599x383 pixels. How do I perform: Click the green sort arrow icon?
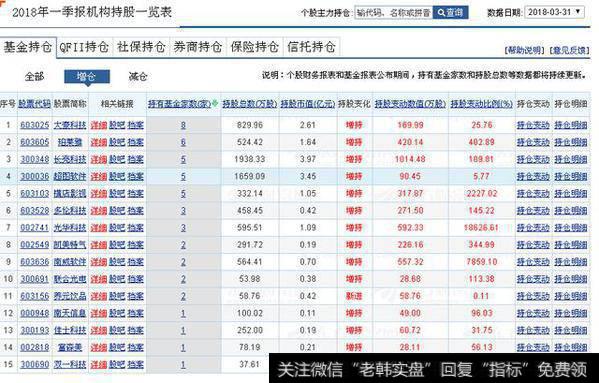pyautogui.click(x=215, y=103)
